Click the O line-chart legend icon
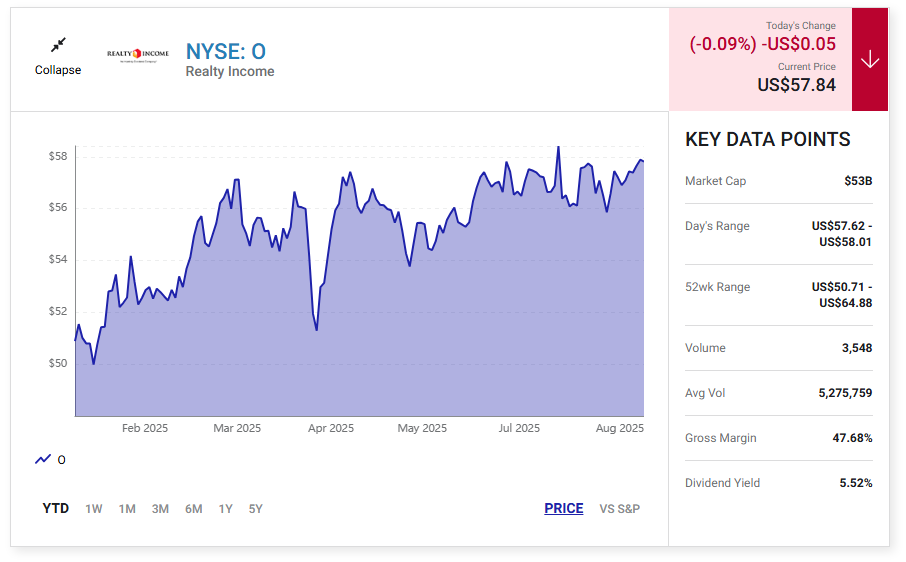906x562 pixels. [x=43, y=460]
